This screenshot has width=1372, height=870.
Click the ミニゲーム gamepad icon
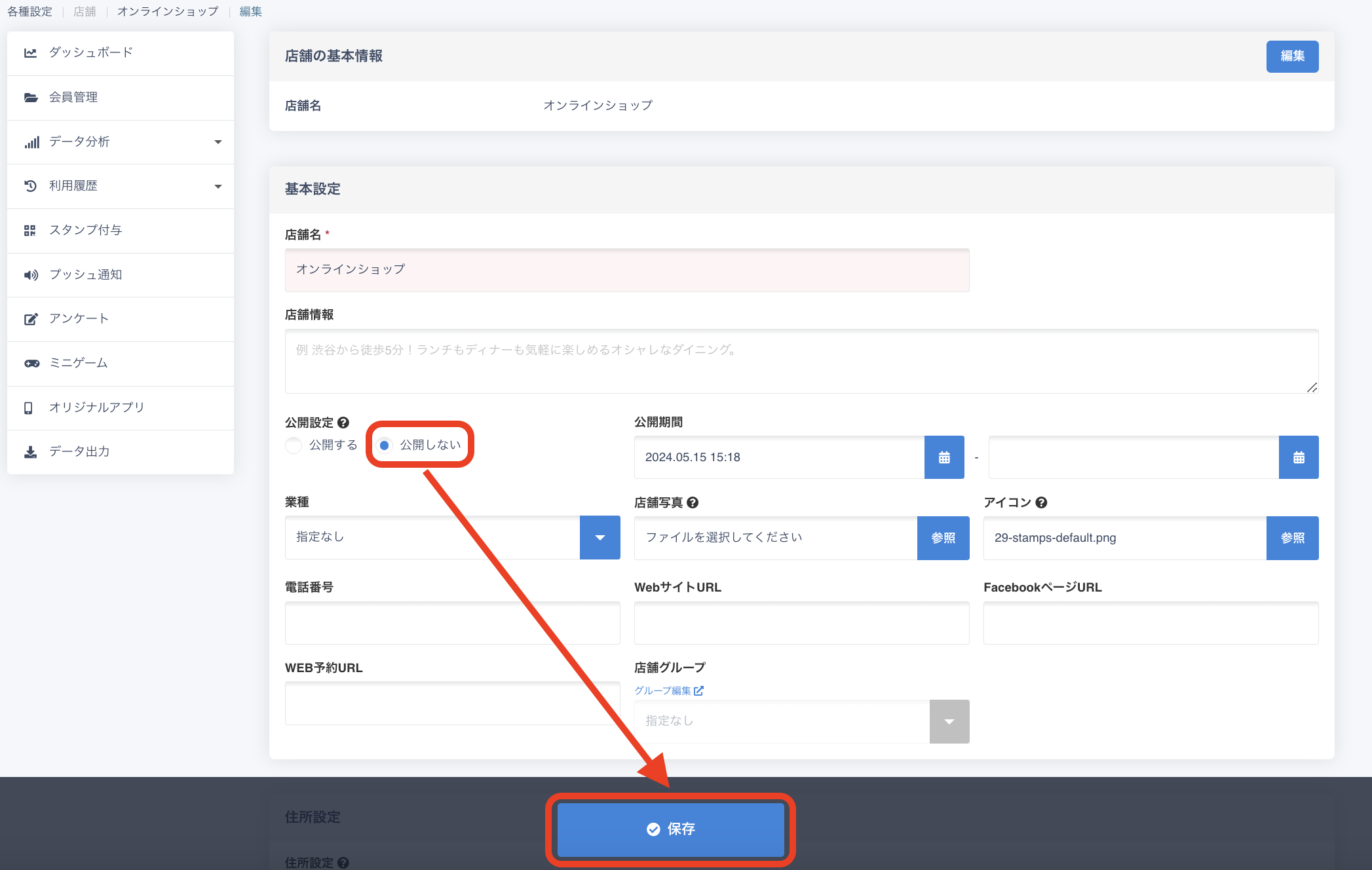click(31, 363)
